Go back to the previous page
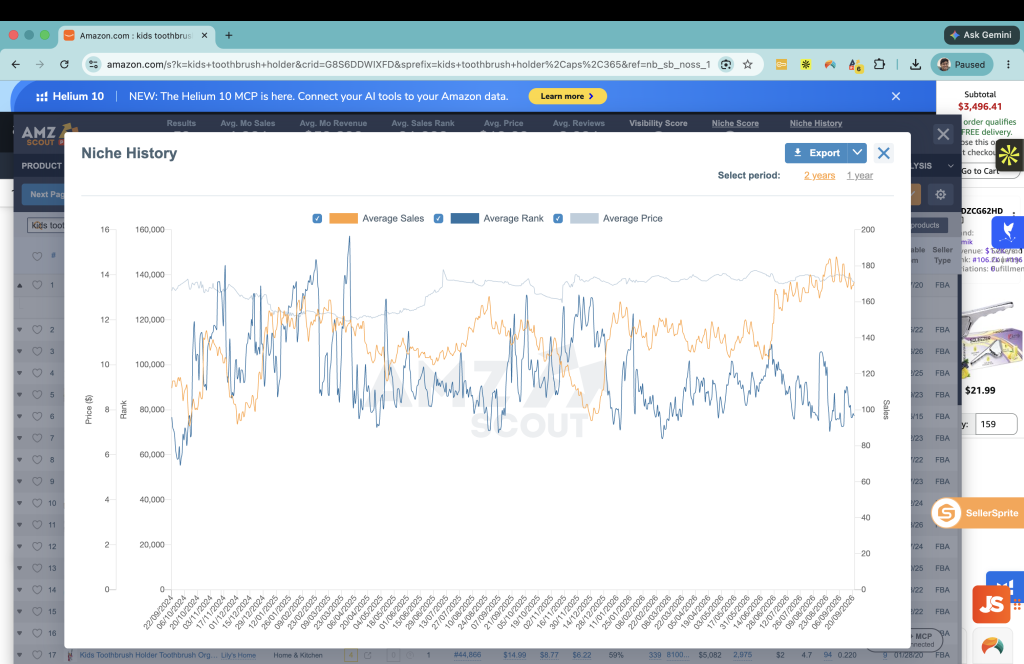Screen dimensions: 1024x664 [x=16, y=64]
